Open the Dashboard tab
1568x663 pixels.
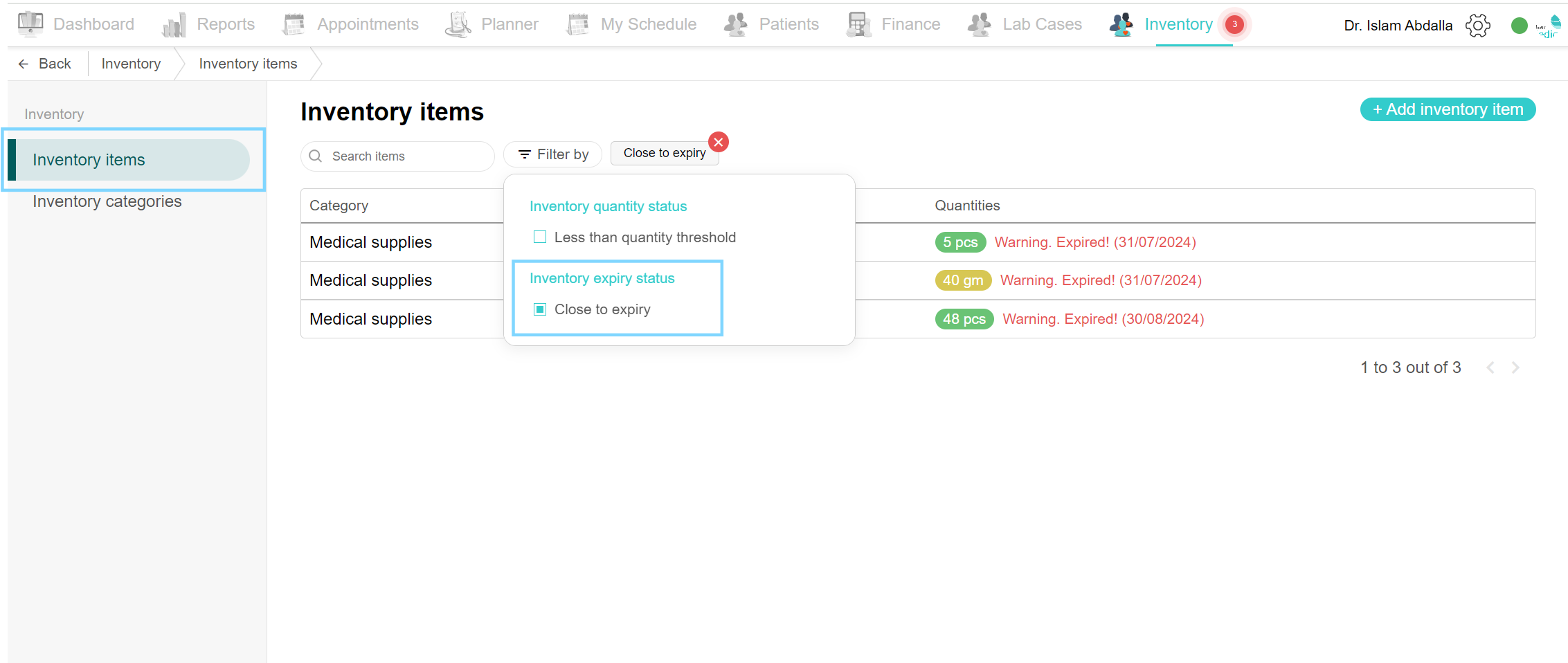75,24
